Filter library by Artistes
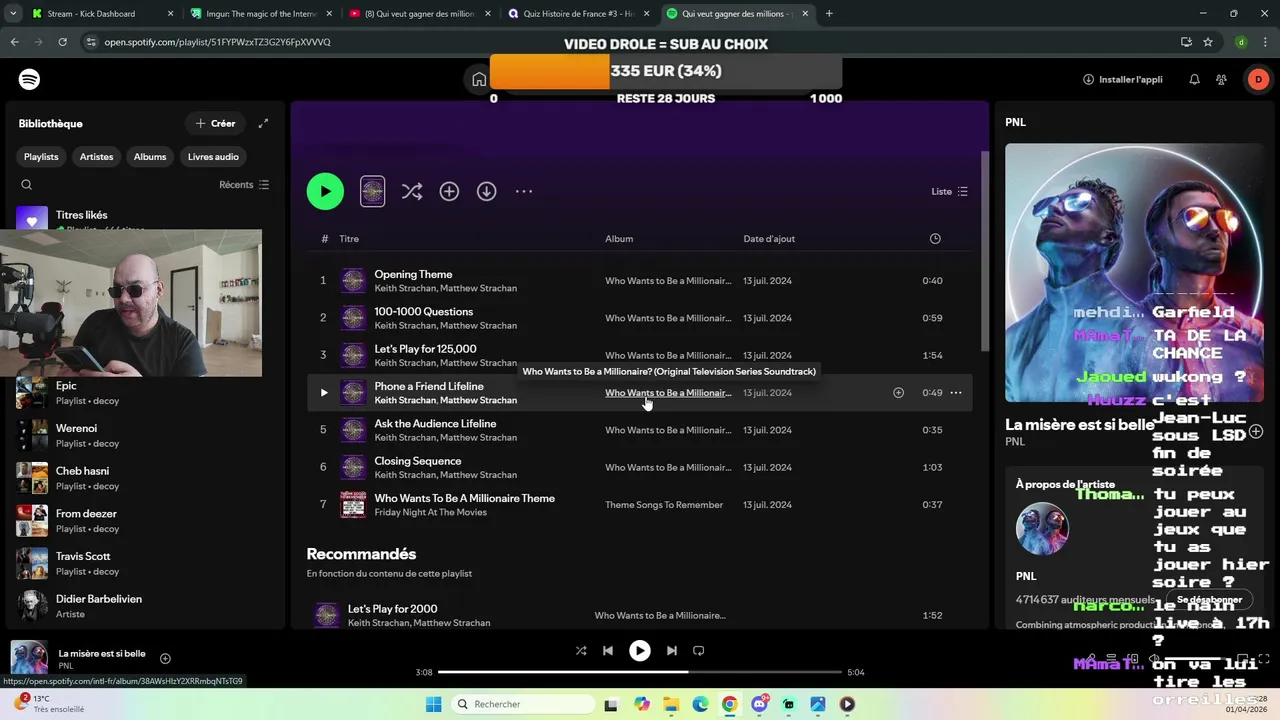Screen dimensions: 1280x720 tap(96, 156)
